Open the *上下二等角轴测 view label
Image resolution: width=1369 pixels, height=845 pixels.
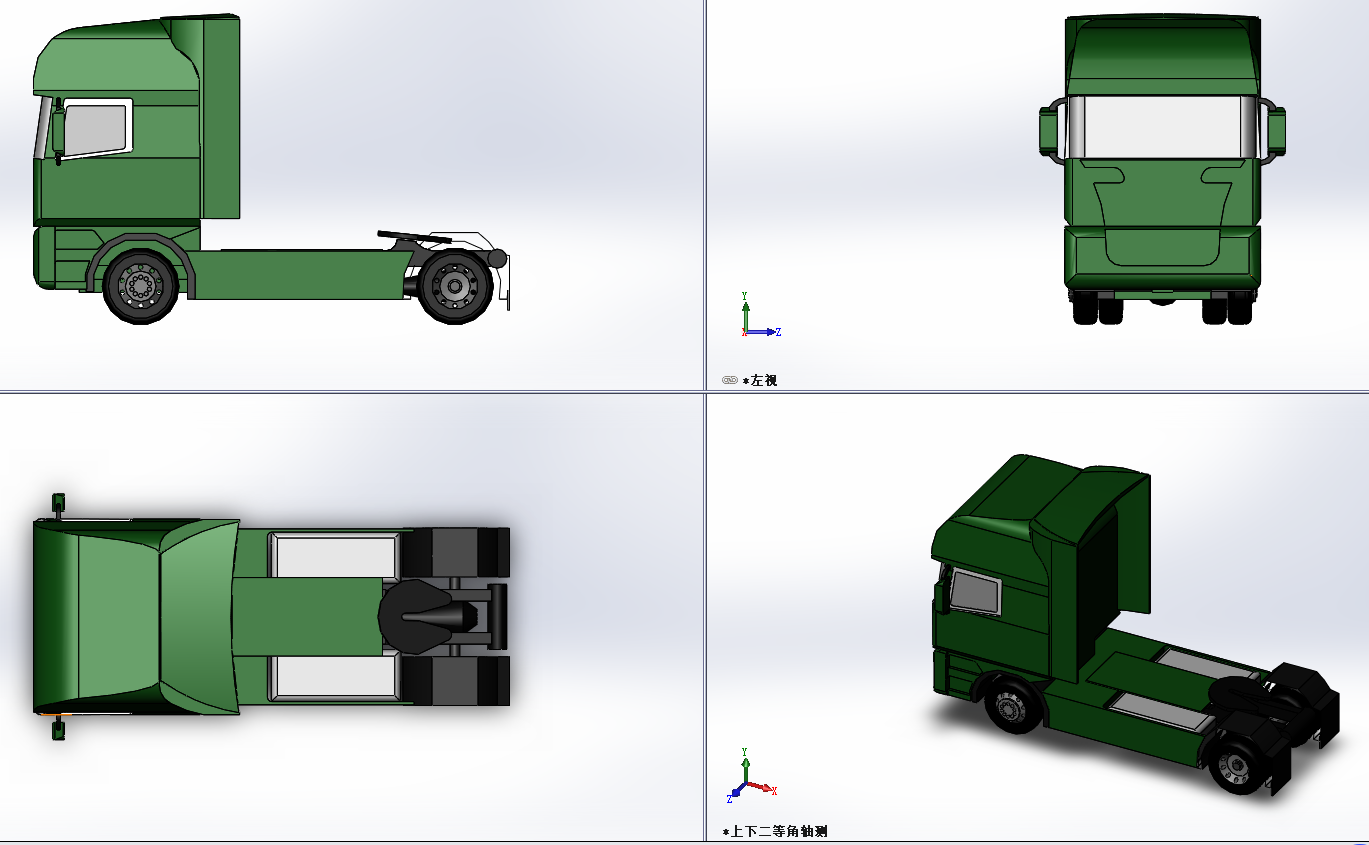click(x=775, y=832)
